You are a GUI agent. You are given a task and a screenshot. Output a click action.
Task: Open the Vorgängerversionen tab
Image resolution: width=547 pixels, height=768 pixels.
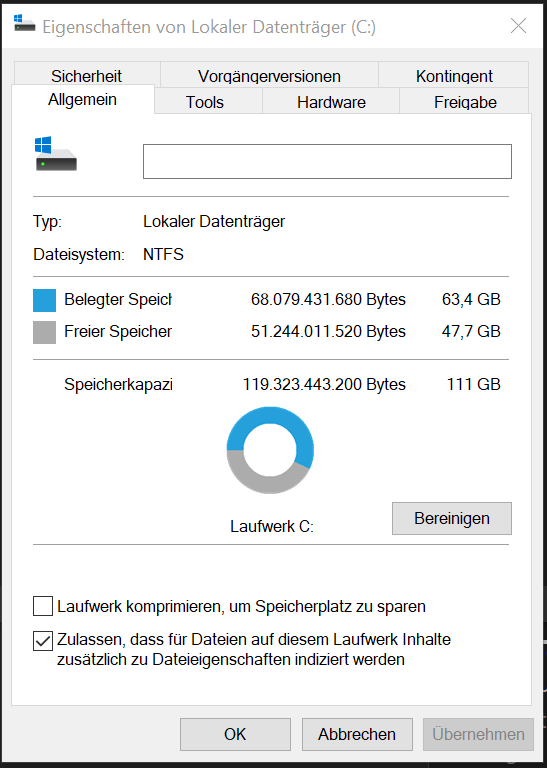269,75
